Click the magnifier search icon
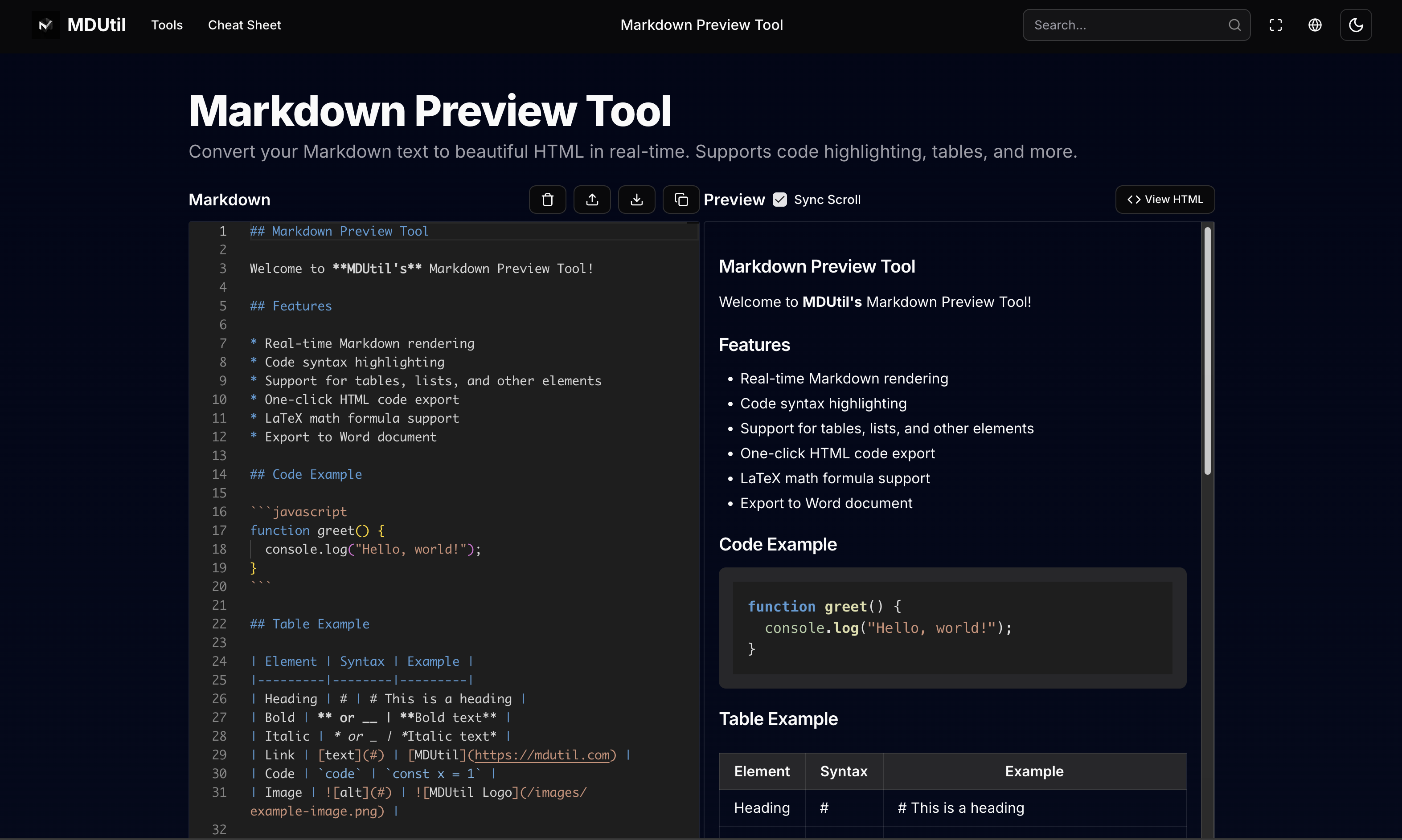Image resolution: width=1402 pixels, height=840 pixels. (x=1234, y=25)
